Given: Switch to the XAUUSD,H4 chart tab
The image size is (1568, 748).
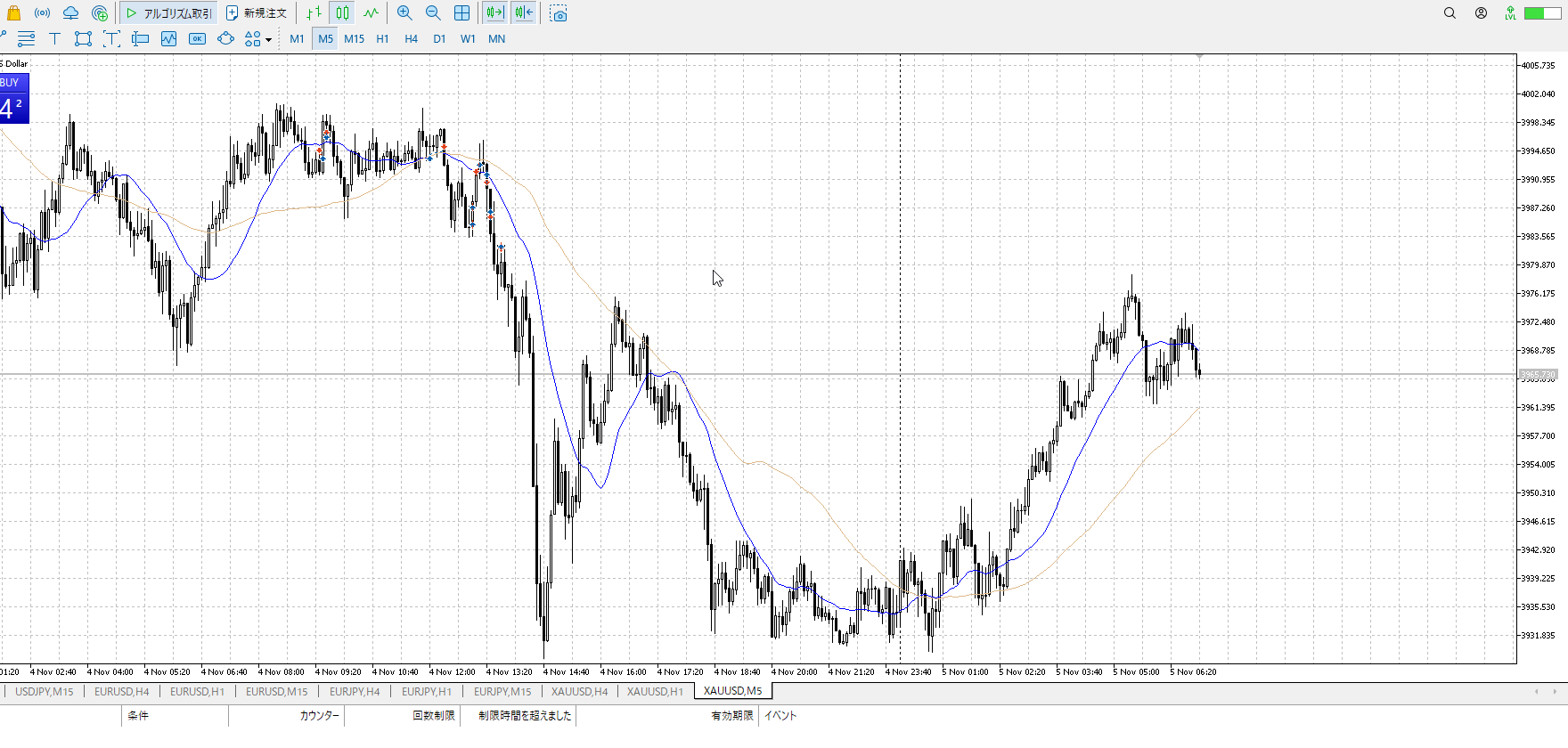Looking at the screenshot, I should 579,692.
